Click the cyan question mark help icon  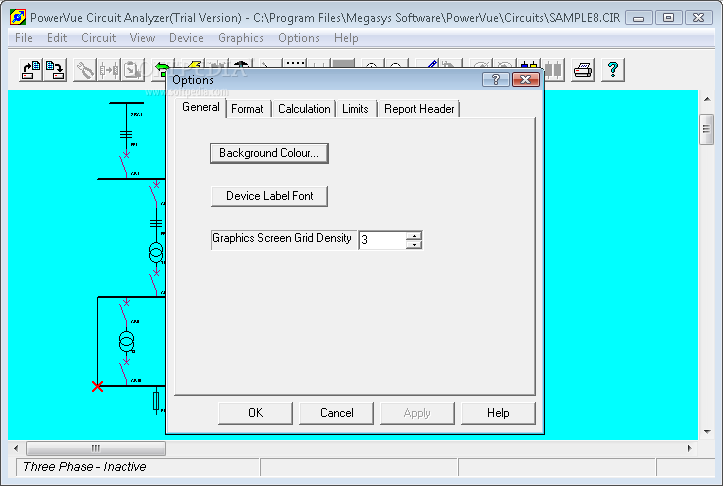coord(613,70)
